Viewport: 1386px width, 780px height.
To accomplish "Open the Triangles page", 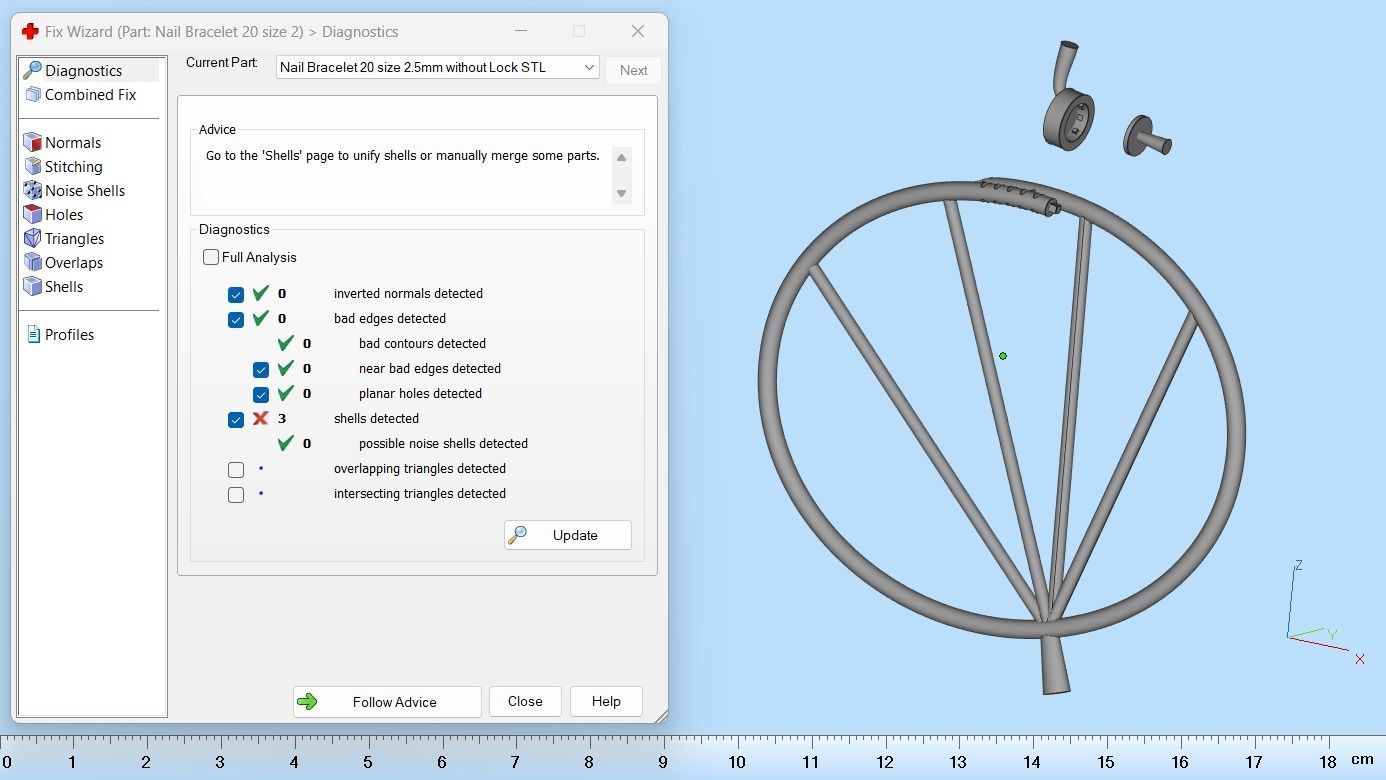I will 74,238.
